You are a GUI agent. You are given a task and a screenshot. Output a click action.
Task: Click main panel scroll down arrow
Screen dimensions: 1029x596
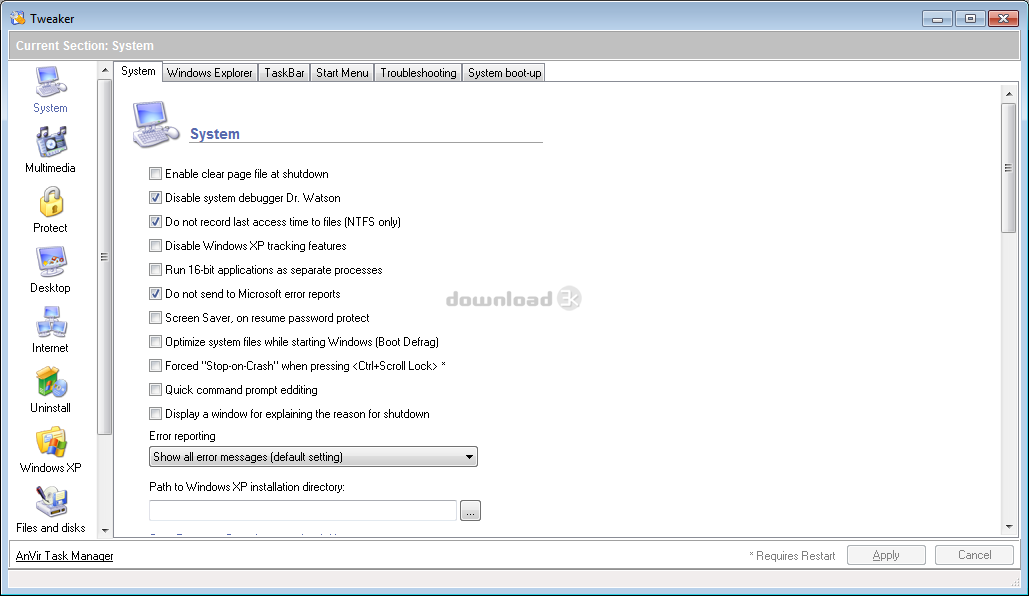(x=1009, y=527)
